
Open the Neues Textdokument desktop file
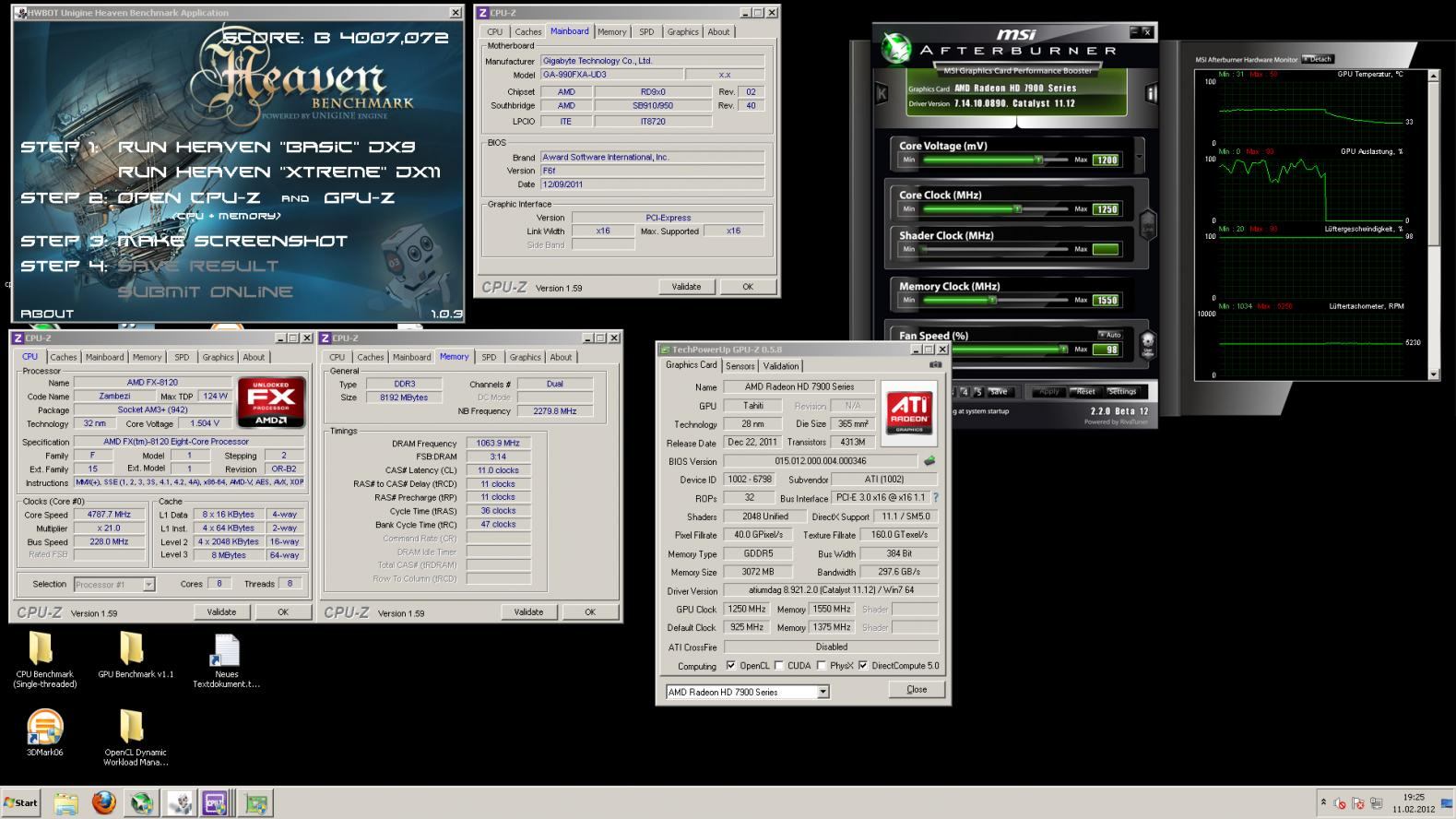(226, 649)
